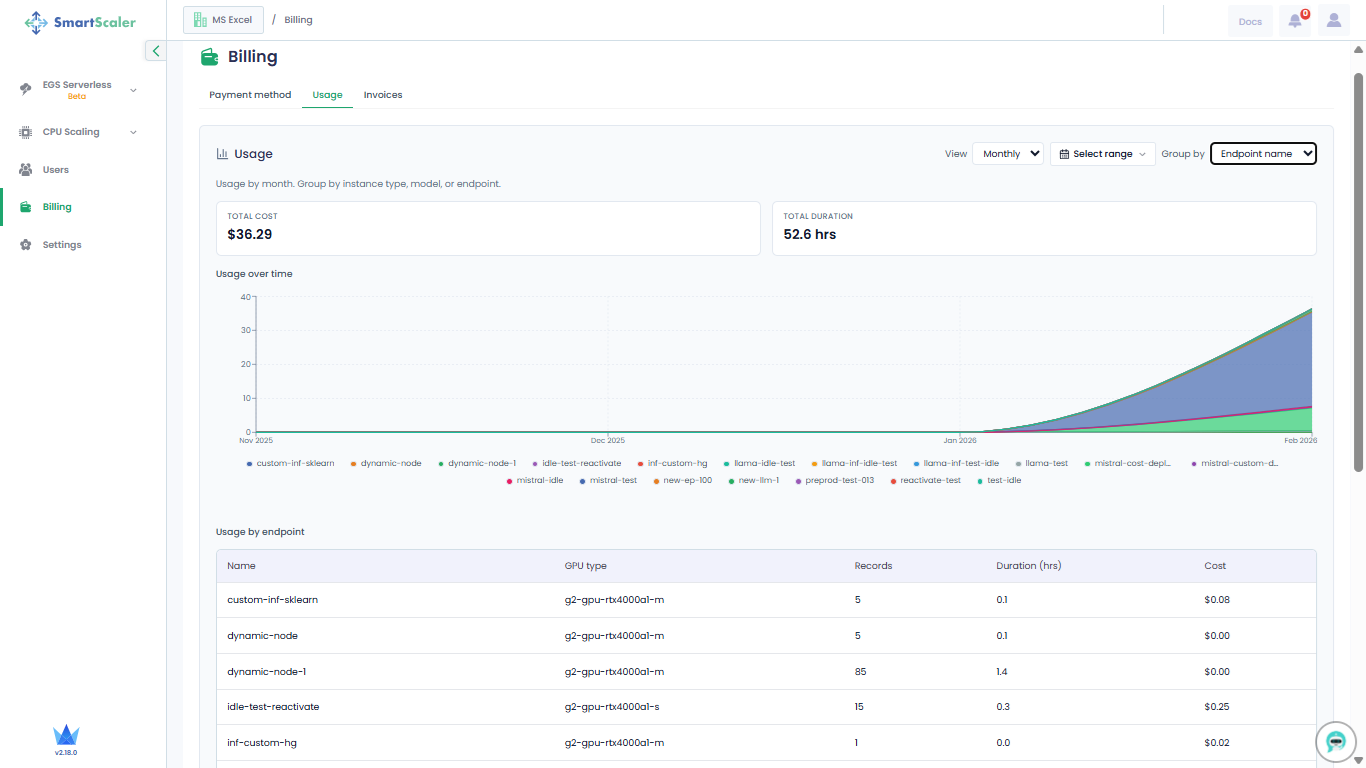Open the Endpoint name group-by dropdown
This screenshot has width=1366, height=768.
click(1263, 154)
